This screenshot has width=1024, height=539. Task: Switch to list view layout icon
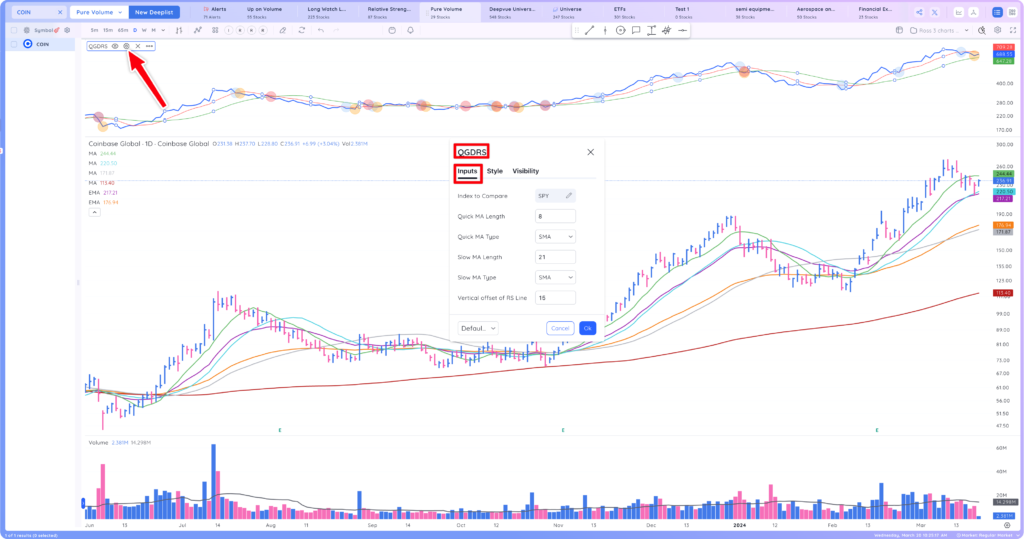click(997, 12)
